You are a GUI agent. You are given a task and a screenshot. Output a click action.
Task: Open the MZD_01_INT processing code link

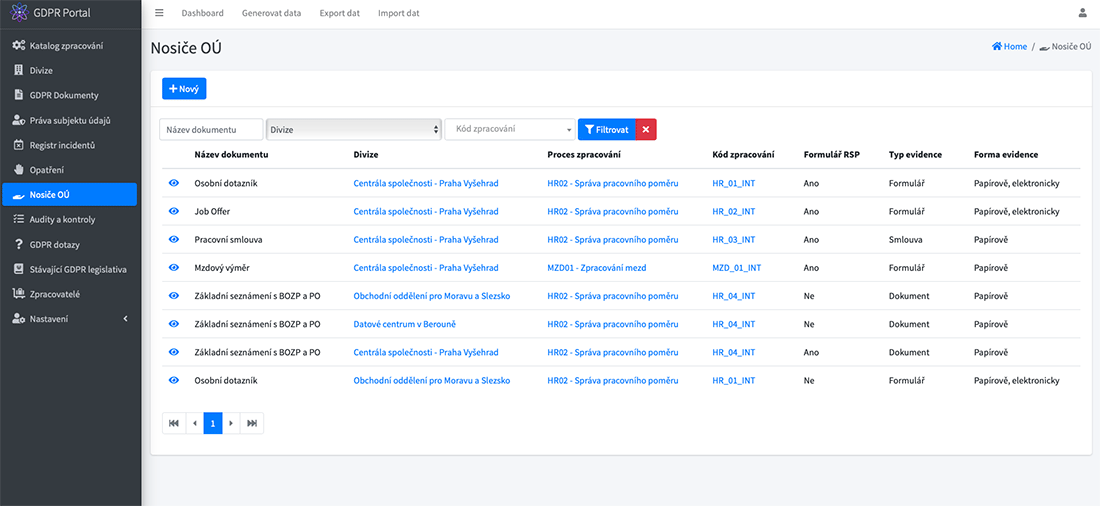pyautogui.click(x=736, y=268)
